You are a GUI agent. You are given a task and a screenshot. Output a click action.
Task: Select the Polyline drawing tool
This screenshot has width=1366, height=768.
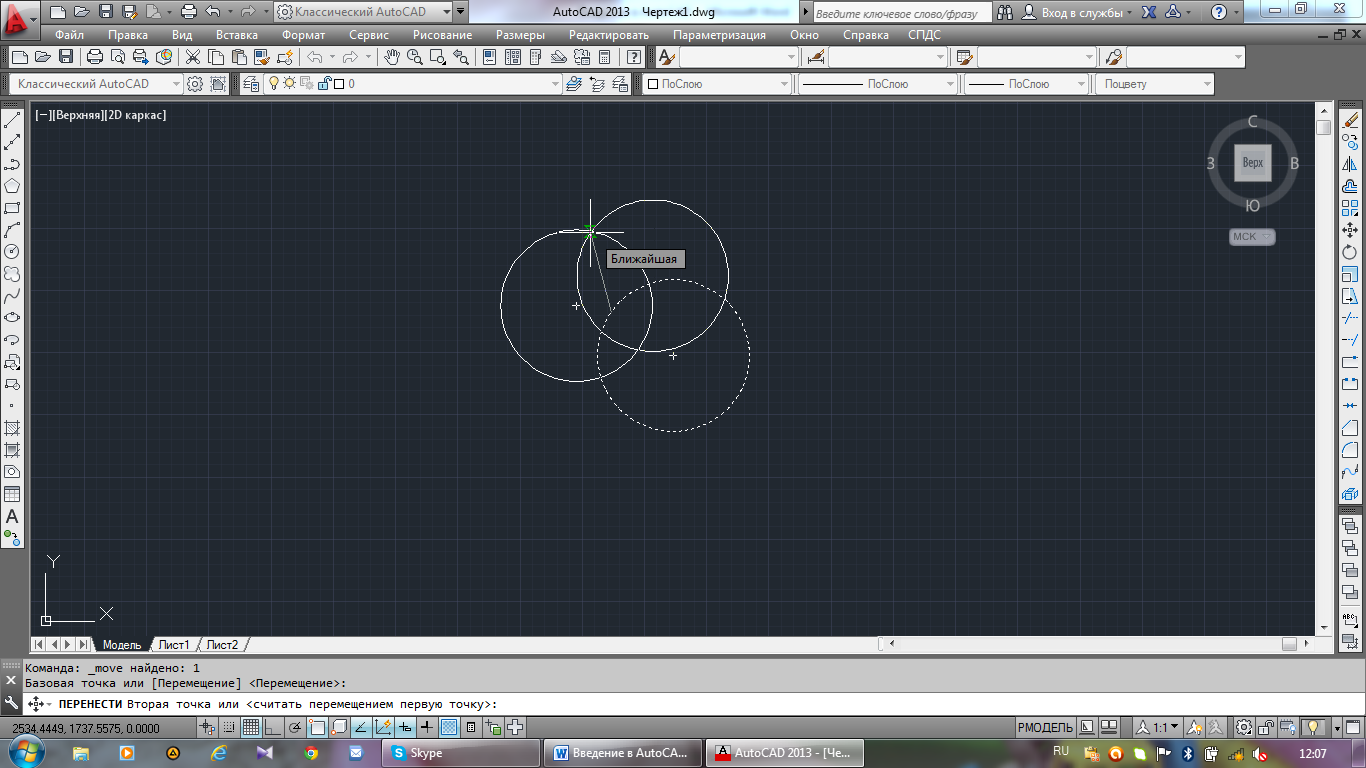point(12,164)
